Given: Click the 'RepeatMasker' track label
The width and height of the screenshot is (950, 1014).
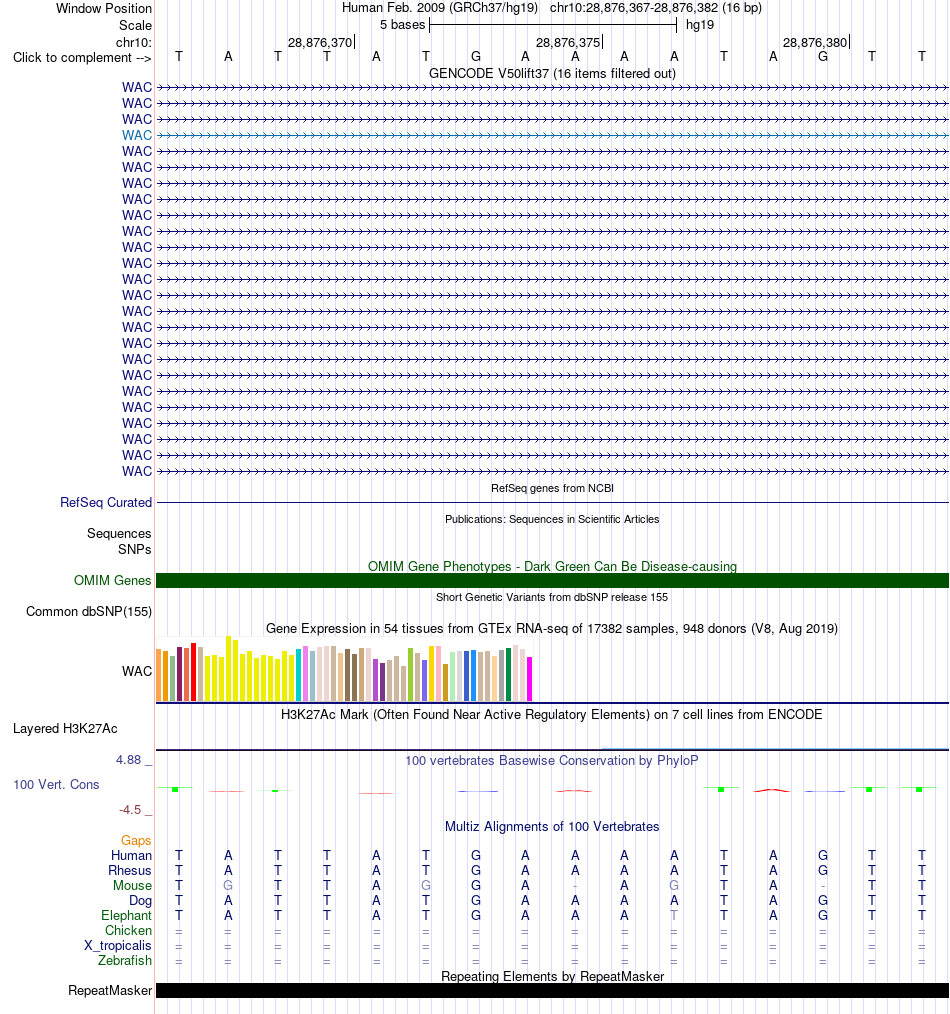Looking at the screenshot, I should click(110, 991).
